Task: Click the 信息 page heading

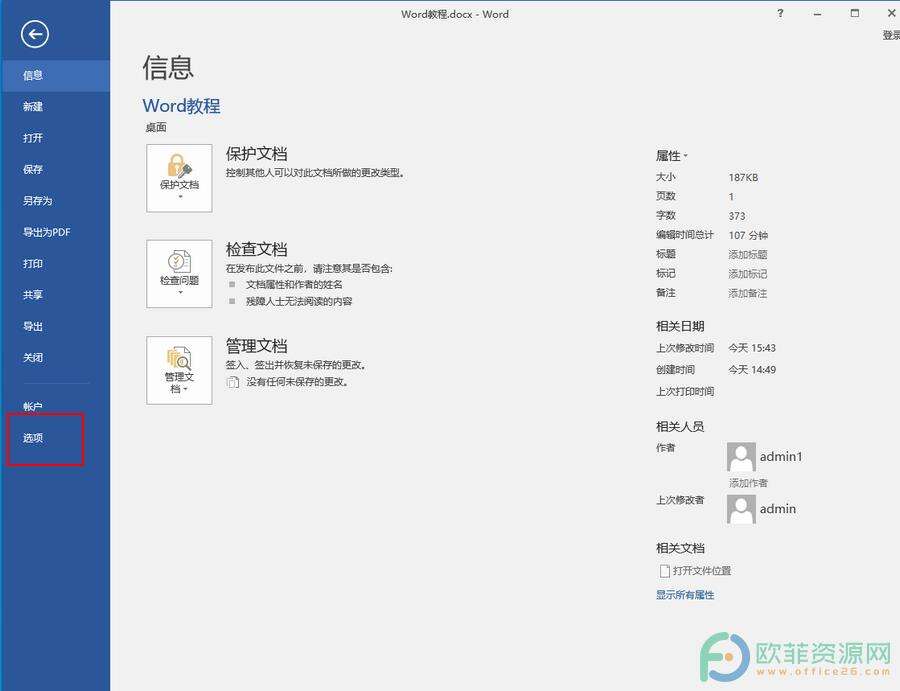Action: [x=168, y=68]
